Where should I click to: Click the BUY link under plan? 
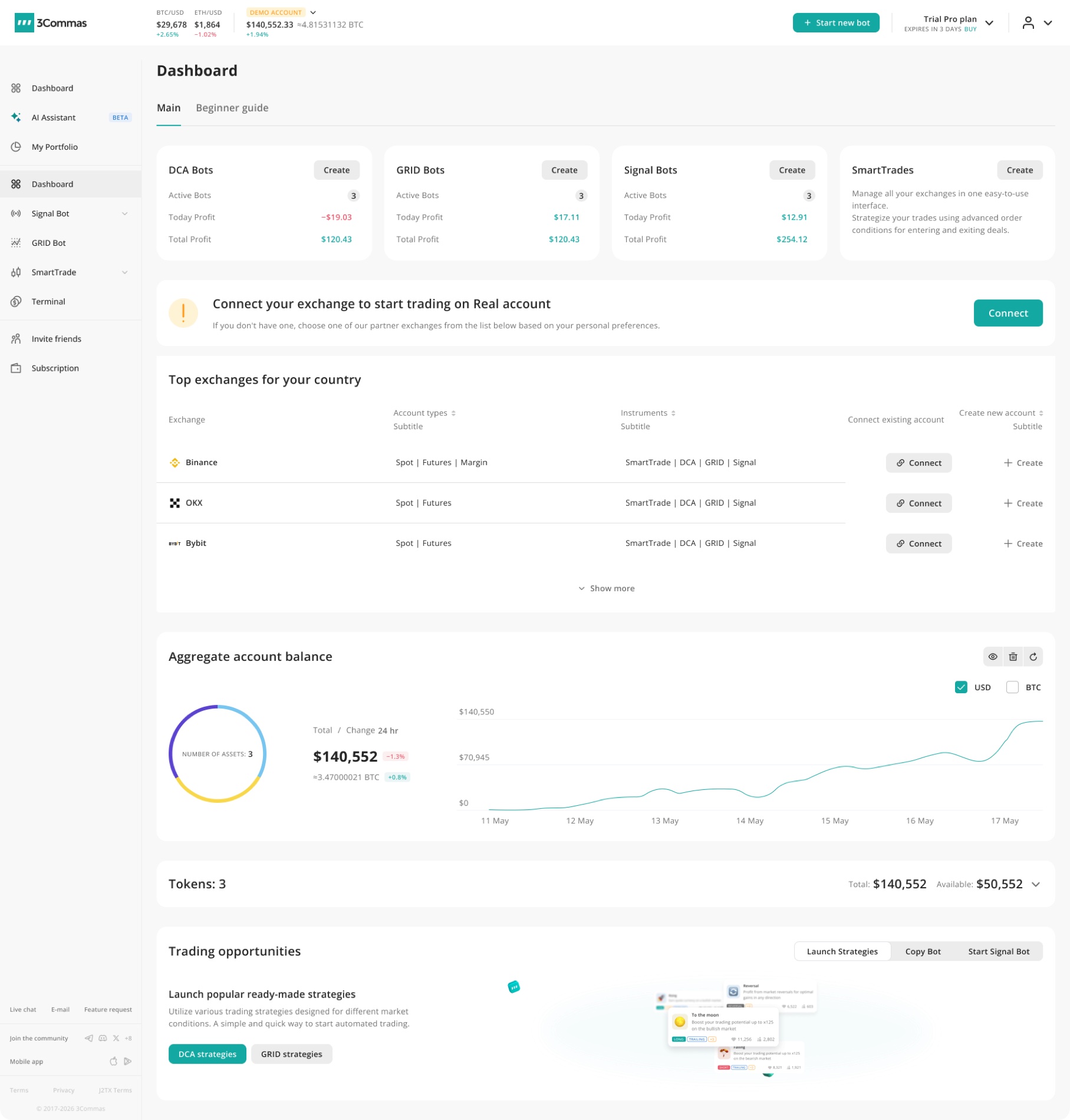pyautogui.click(x=970, y=29)
